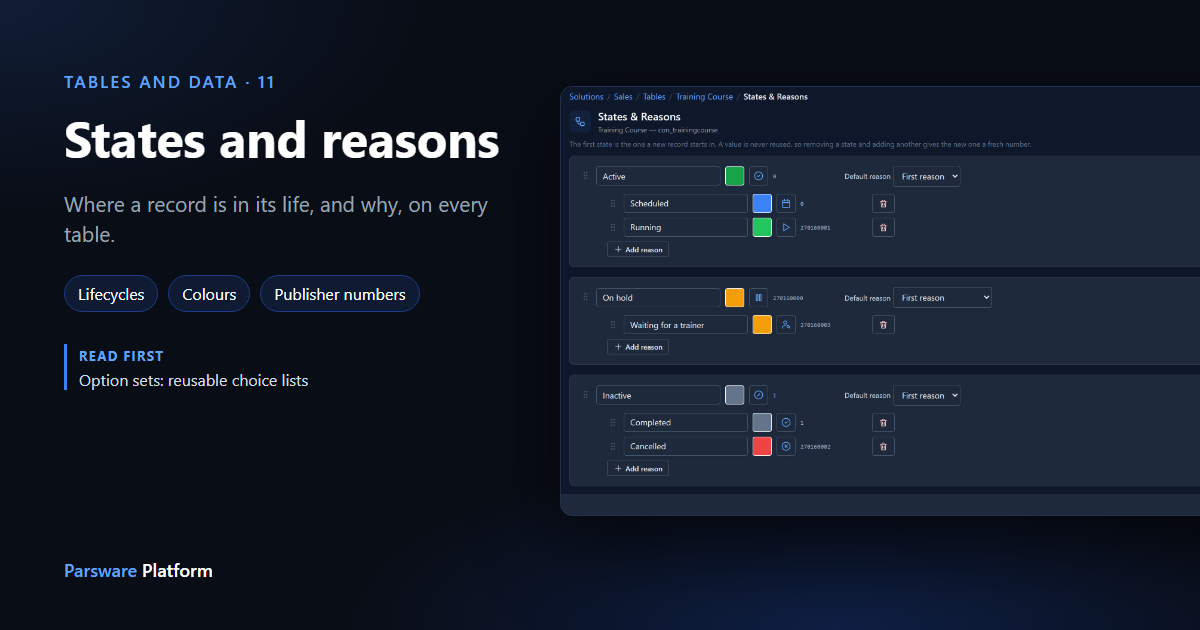Open Default reason dropdown for the Active state
The height and width of the screenshot is (630, 1200).
pyautogui.click(x=927, y=176)
